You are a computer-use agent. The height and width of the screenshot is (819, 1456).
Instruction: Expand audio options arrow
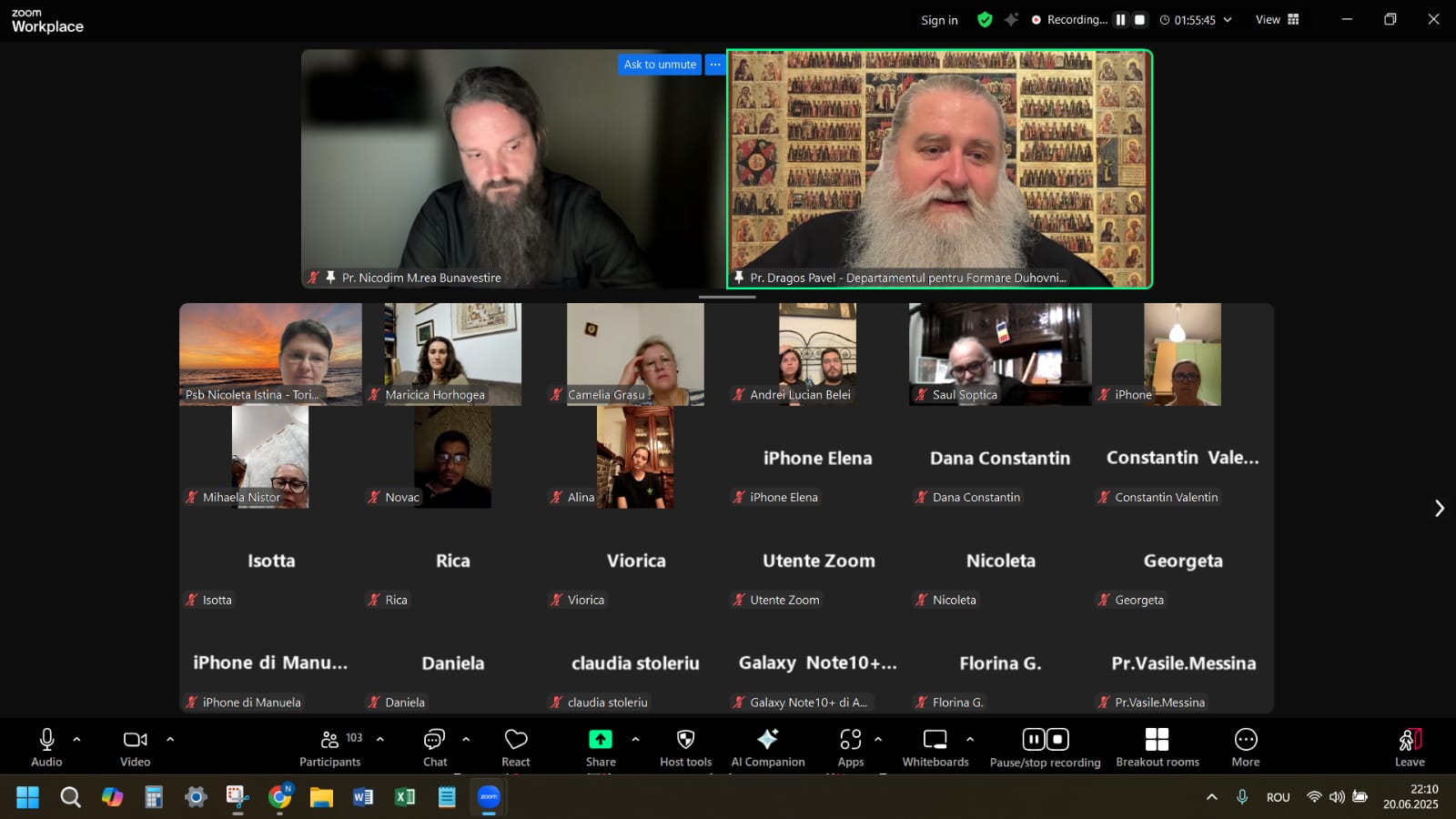77,739
